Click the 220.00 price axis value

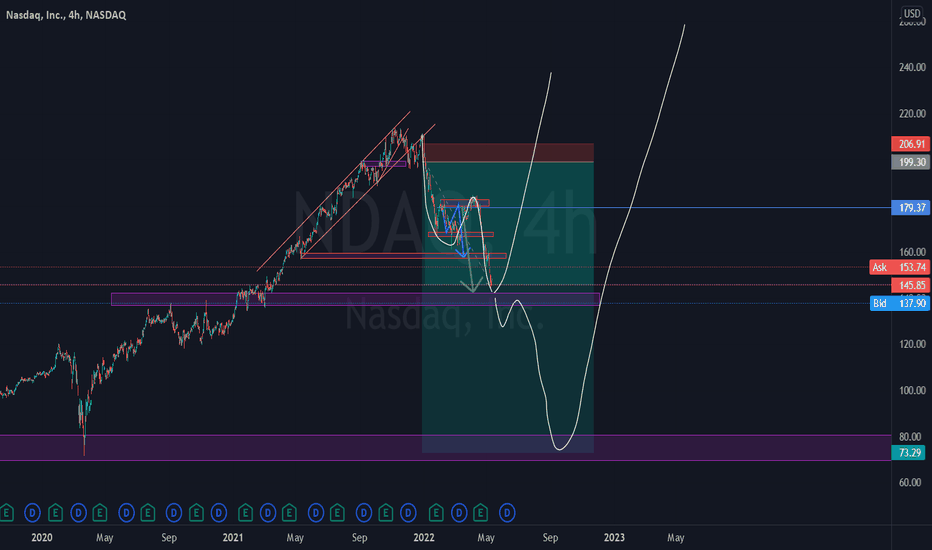912,114
